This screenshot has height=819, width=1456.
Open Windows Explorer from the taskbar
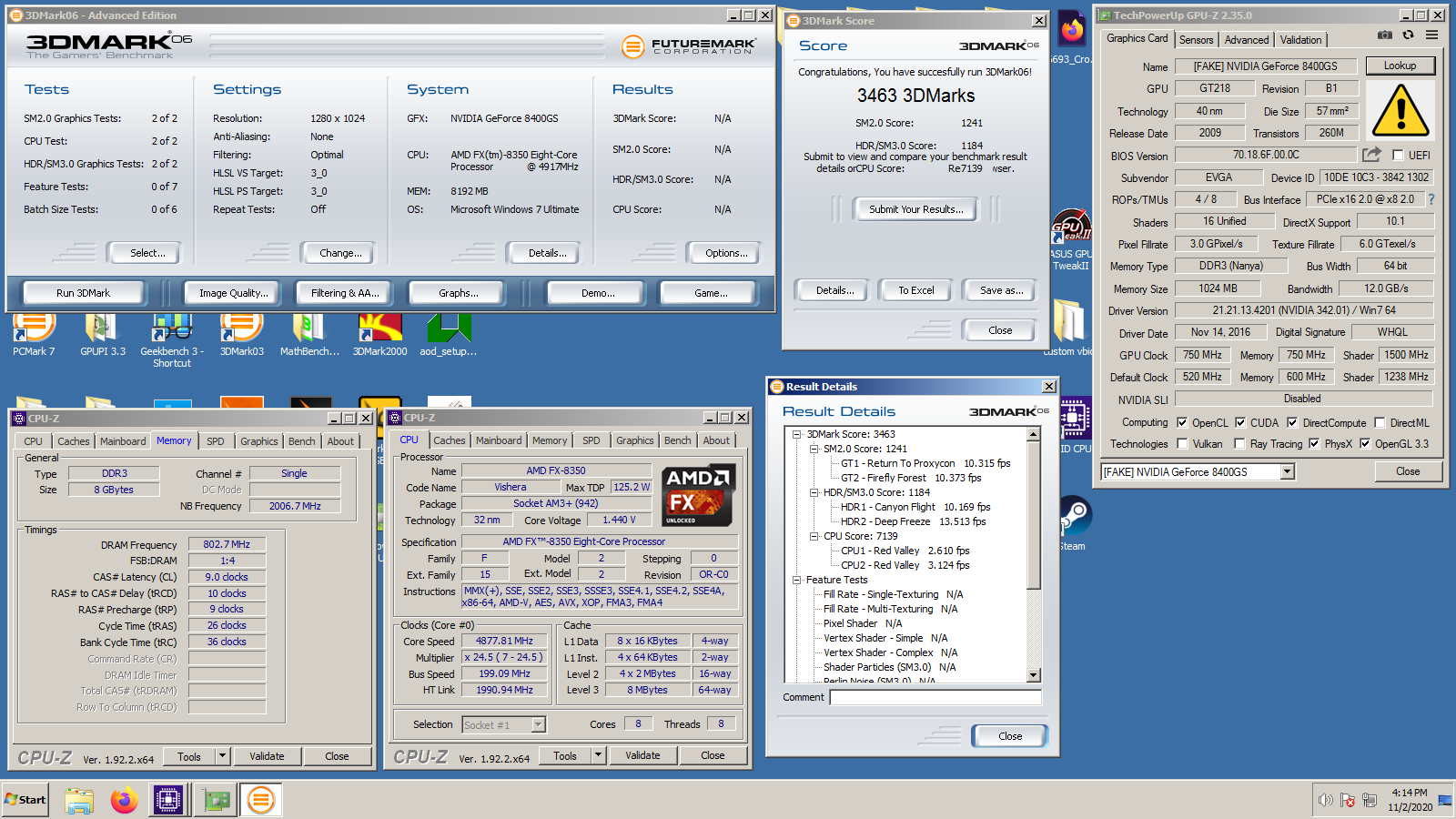pyautogui.click(x=79, y=801)
